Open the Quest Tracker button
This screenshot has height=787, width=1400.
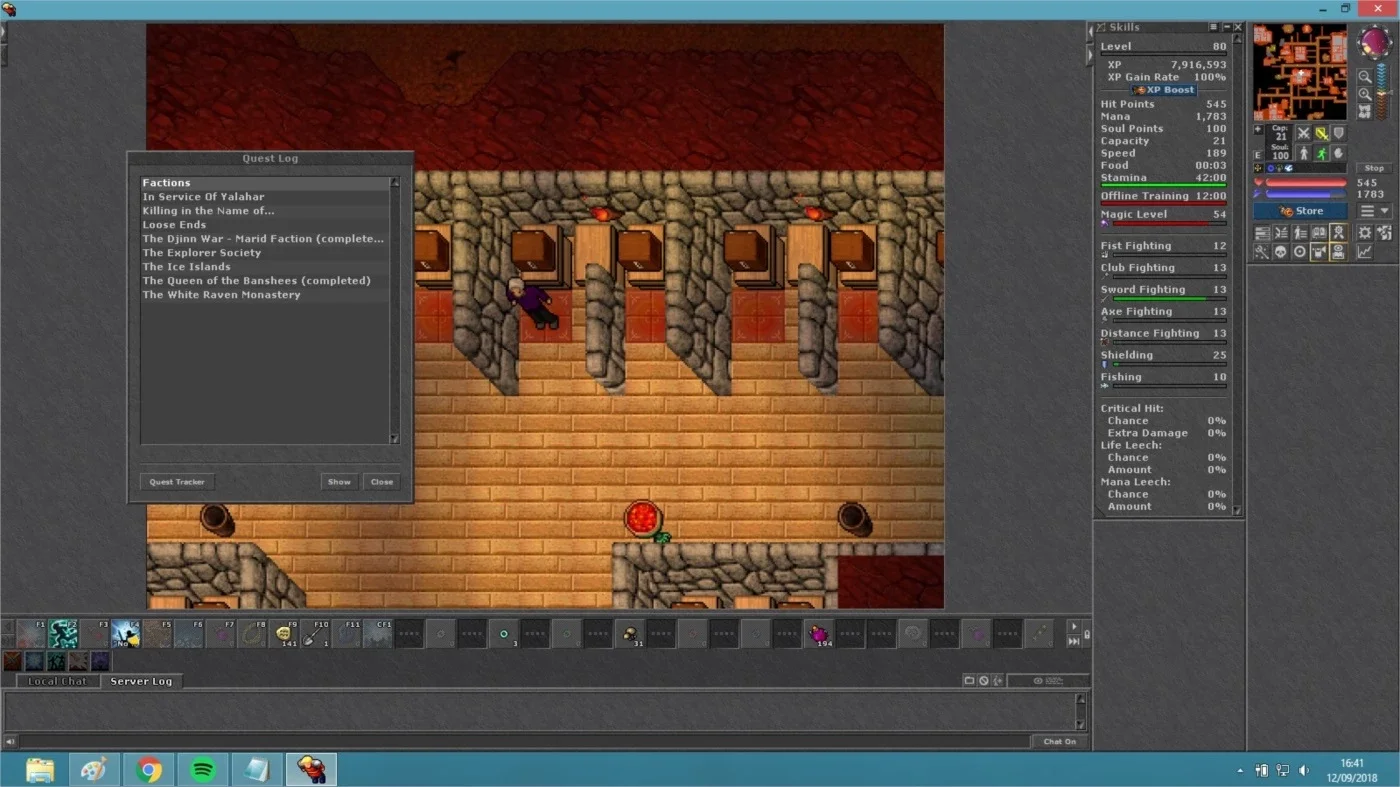click(x=177, y=482)
